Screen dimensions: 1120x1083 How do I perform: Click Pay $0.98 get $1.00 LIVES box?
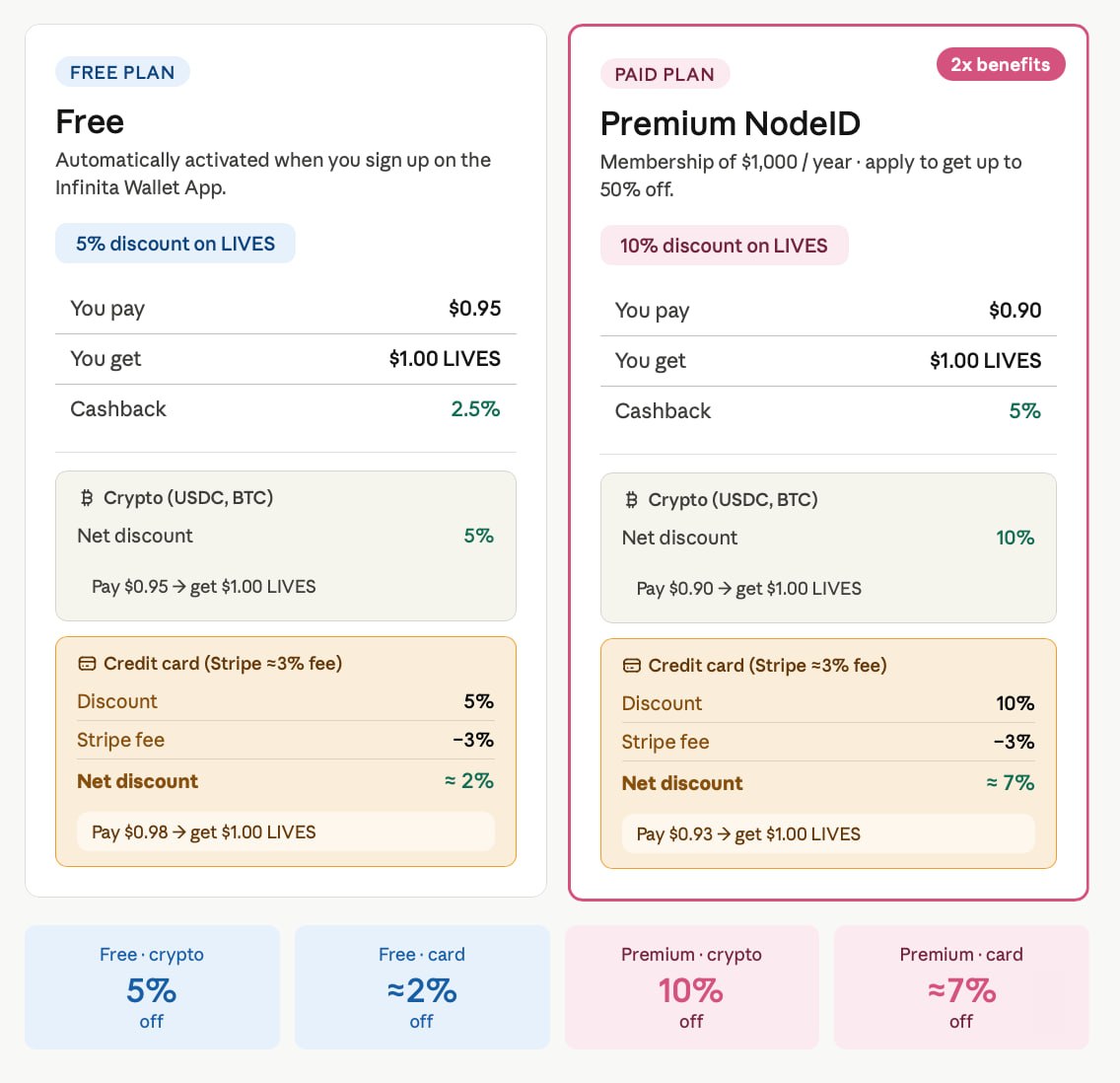286,832
